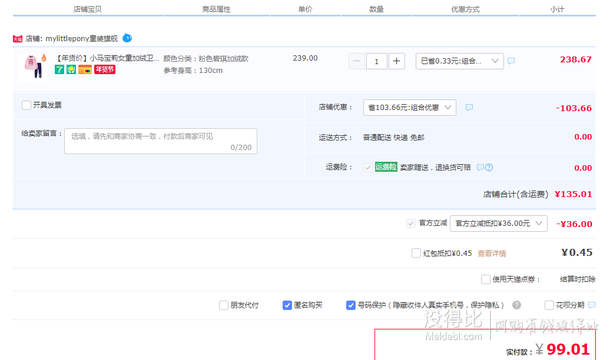Click the official discount -¥36.00 amount

point(574,224)
